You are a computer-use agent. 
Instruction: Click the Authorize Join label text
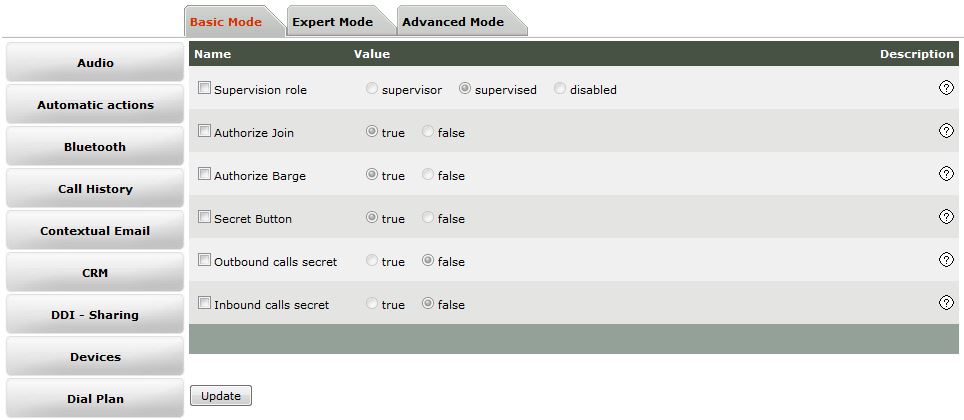[x=254, y=133]
